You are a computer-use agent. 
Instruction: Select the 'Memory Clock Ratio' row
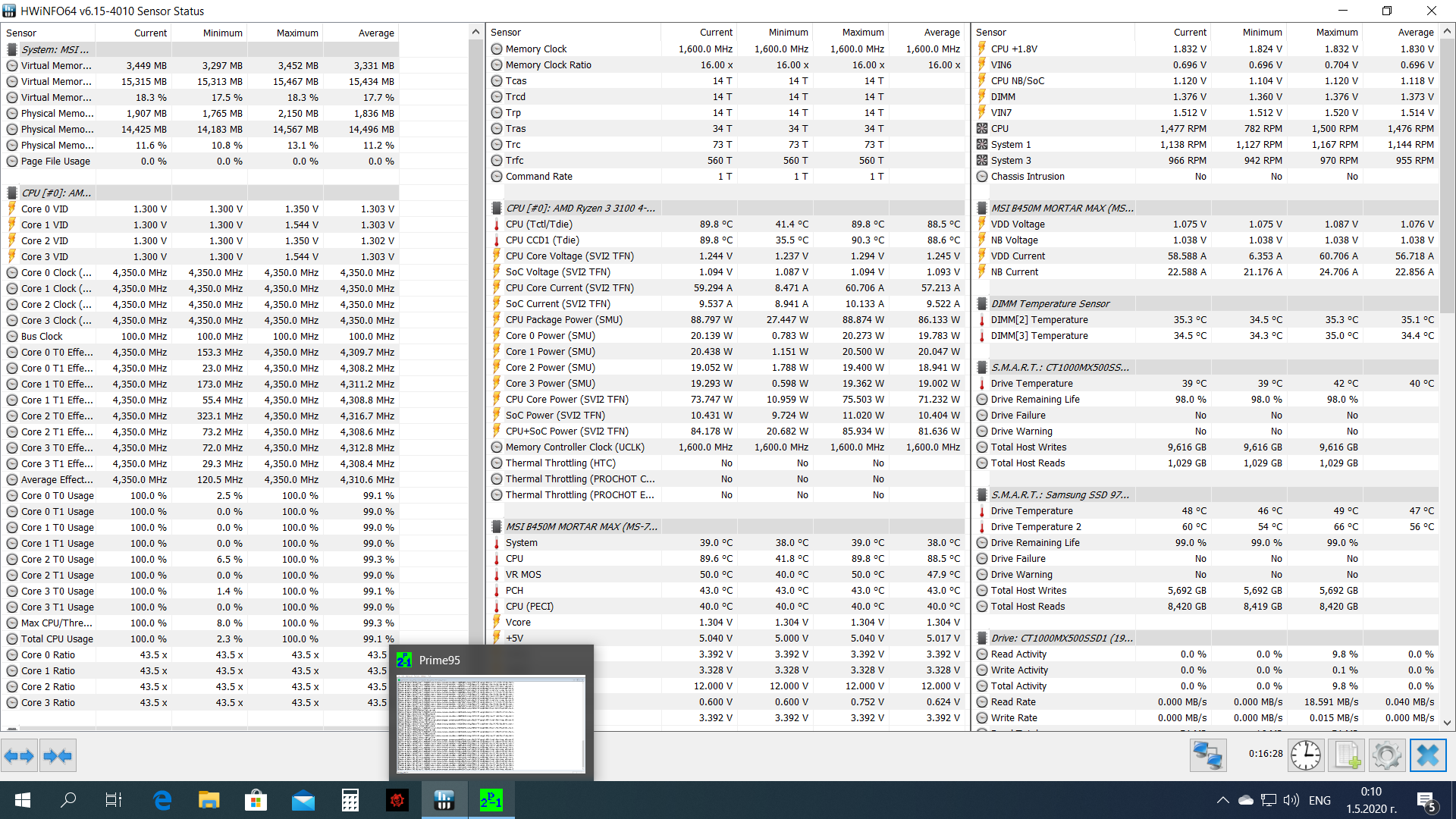[726, 64]
